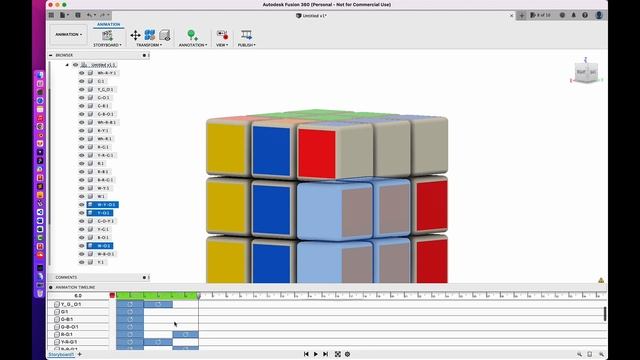This screenshot has width=640, height=360.
Task: Click the extensions icon near the job status
Action: click(x=562, y=16)
